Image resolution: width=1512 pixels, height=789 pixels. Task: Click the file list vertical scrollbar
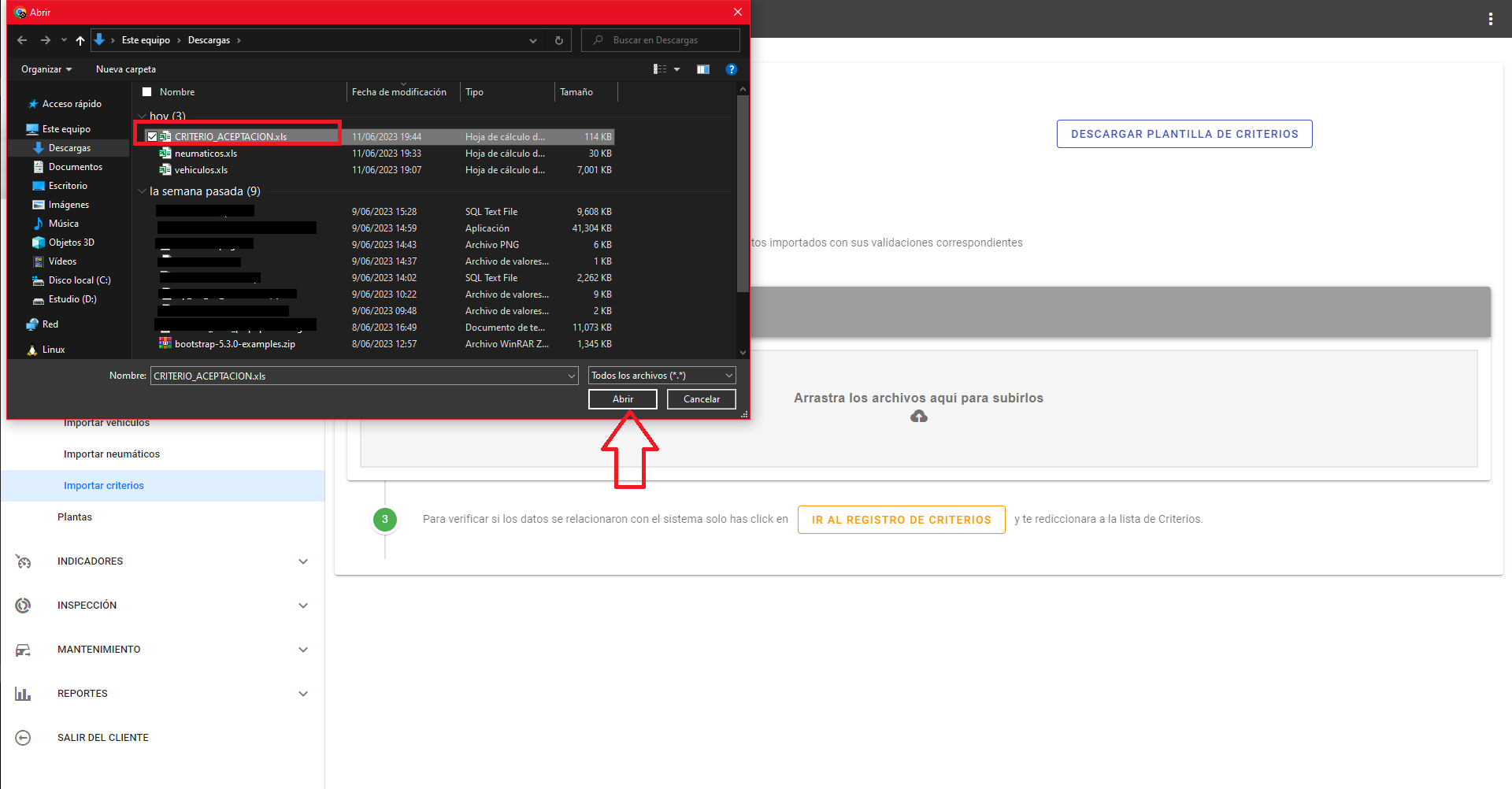[742, 197]
